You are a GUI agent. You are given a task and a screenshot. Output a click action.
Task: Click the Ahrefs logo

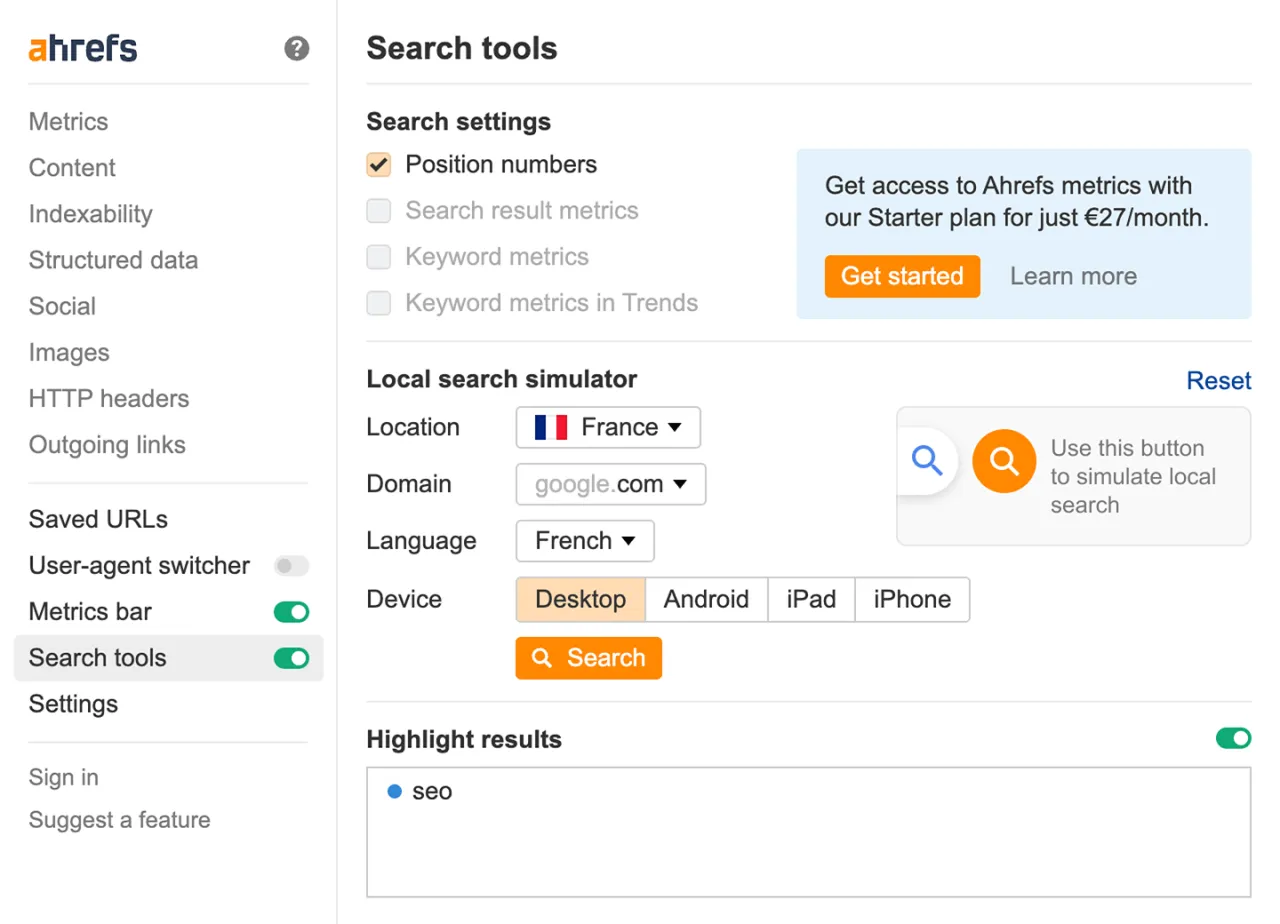point(83,48)
